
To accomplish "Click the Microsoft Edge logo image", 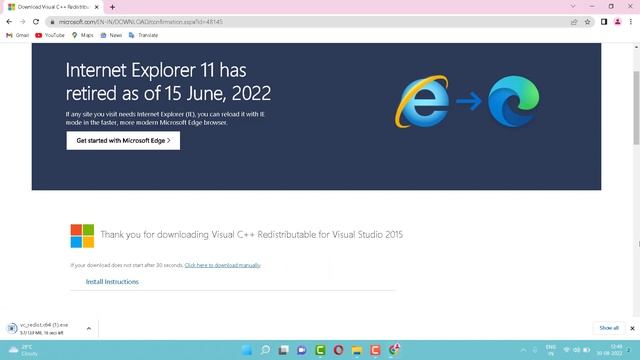I will coord(514,101).
